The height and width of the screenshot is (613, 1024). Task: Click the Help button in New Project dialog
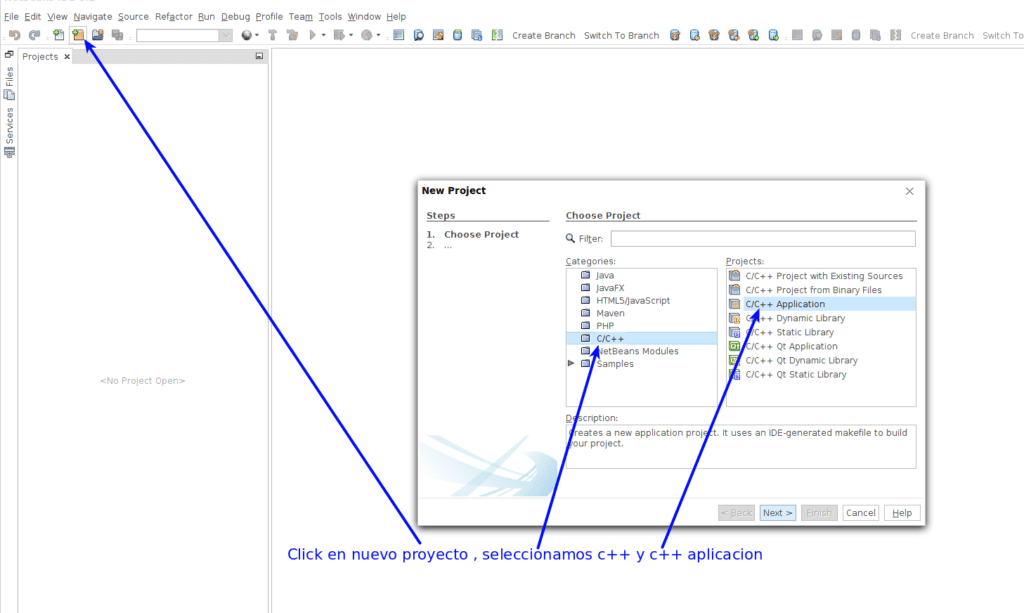pyautogui.click(x=902, y=512)
